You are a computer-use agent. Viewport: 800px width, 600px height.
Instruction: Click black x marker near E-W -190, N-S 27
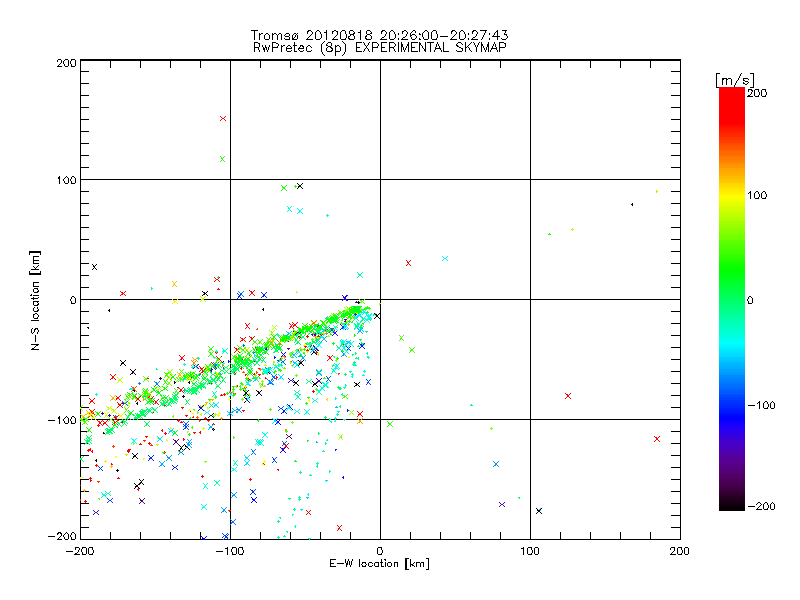[x=95, y=267]
